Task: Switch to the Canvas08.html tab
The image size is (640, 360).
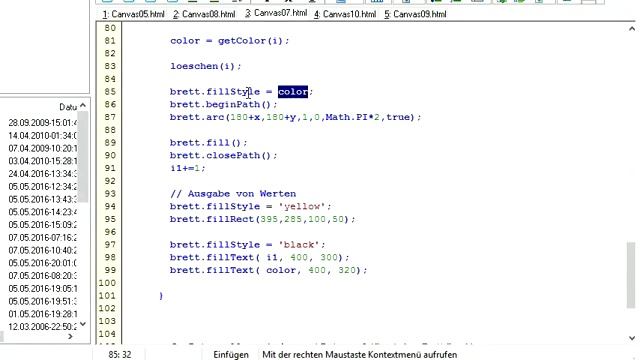Action: pyautogui.click(x=204, y=14)
